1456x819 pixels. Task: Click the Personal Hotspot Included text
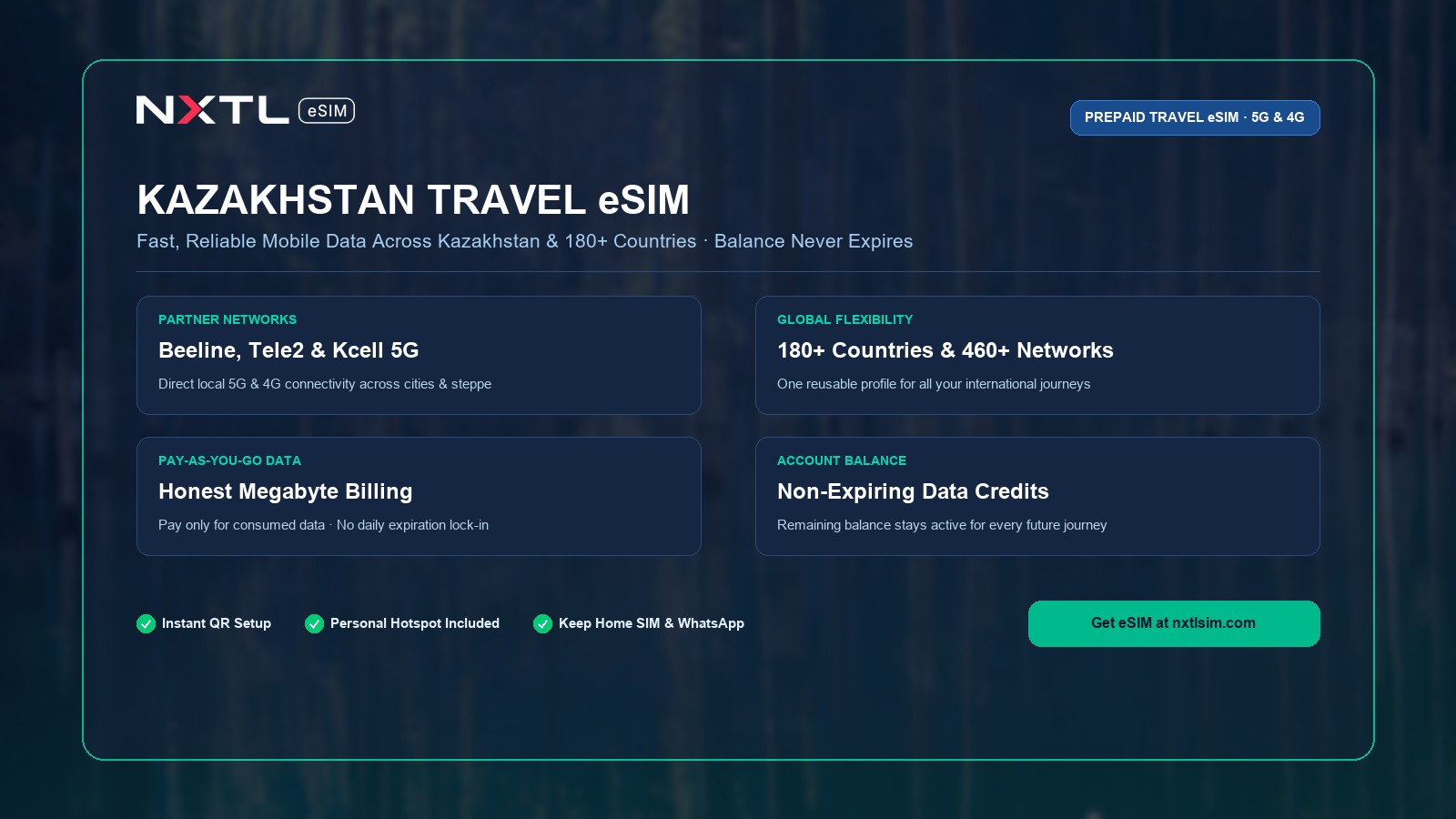(x=415, y=623)
